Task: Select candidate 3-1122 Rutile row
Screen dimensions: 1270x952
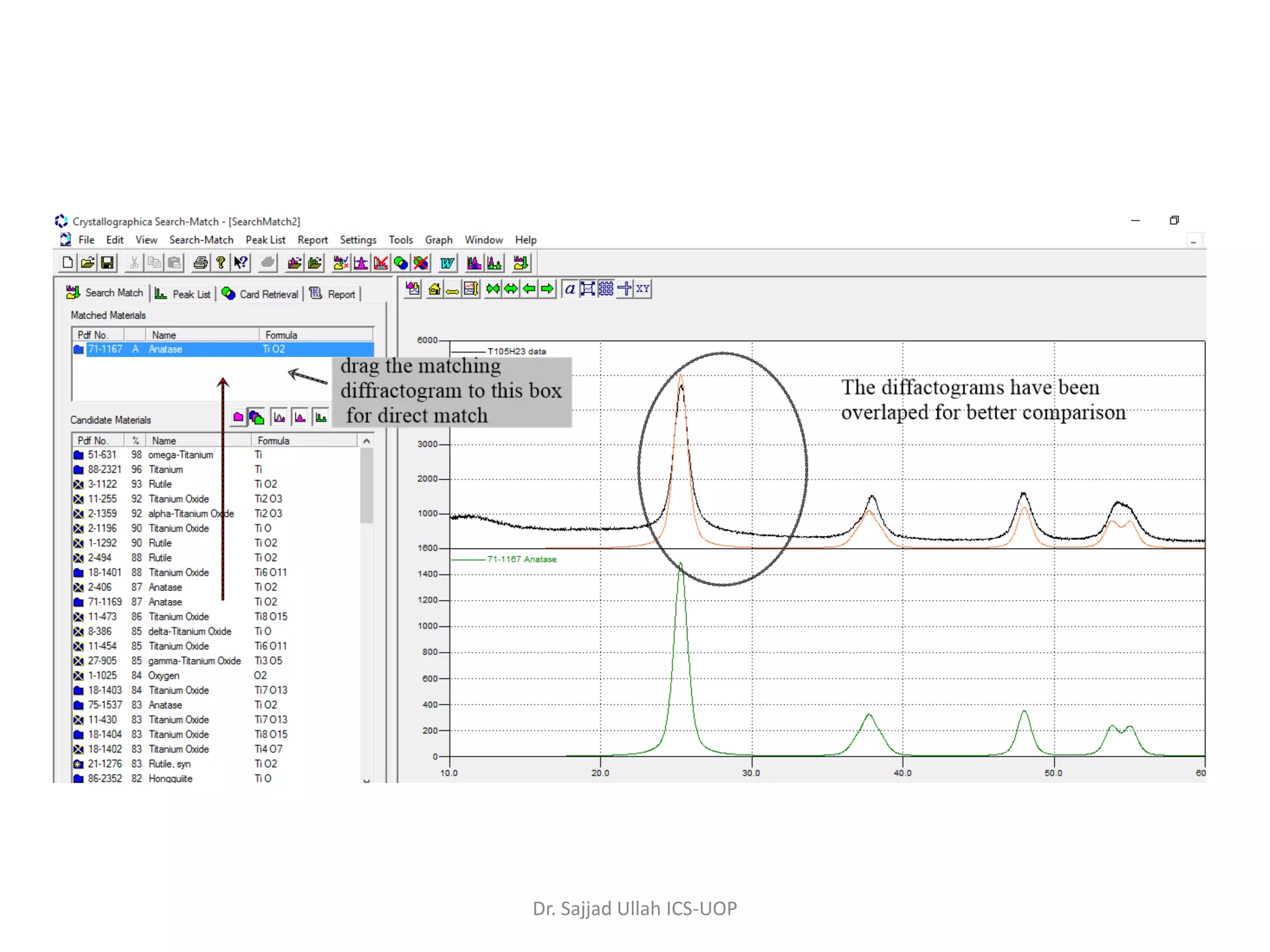Action: 160,484
